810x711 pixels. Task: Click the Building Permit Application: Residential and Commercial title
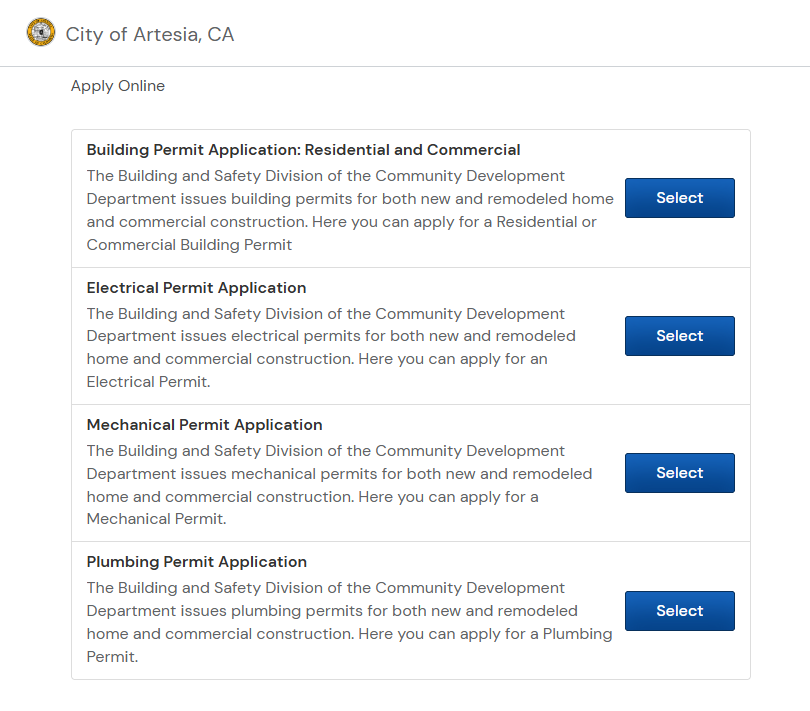(303, 150)
